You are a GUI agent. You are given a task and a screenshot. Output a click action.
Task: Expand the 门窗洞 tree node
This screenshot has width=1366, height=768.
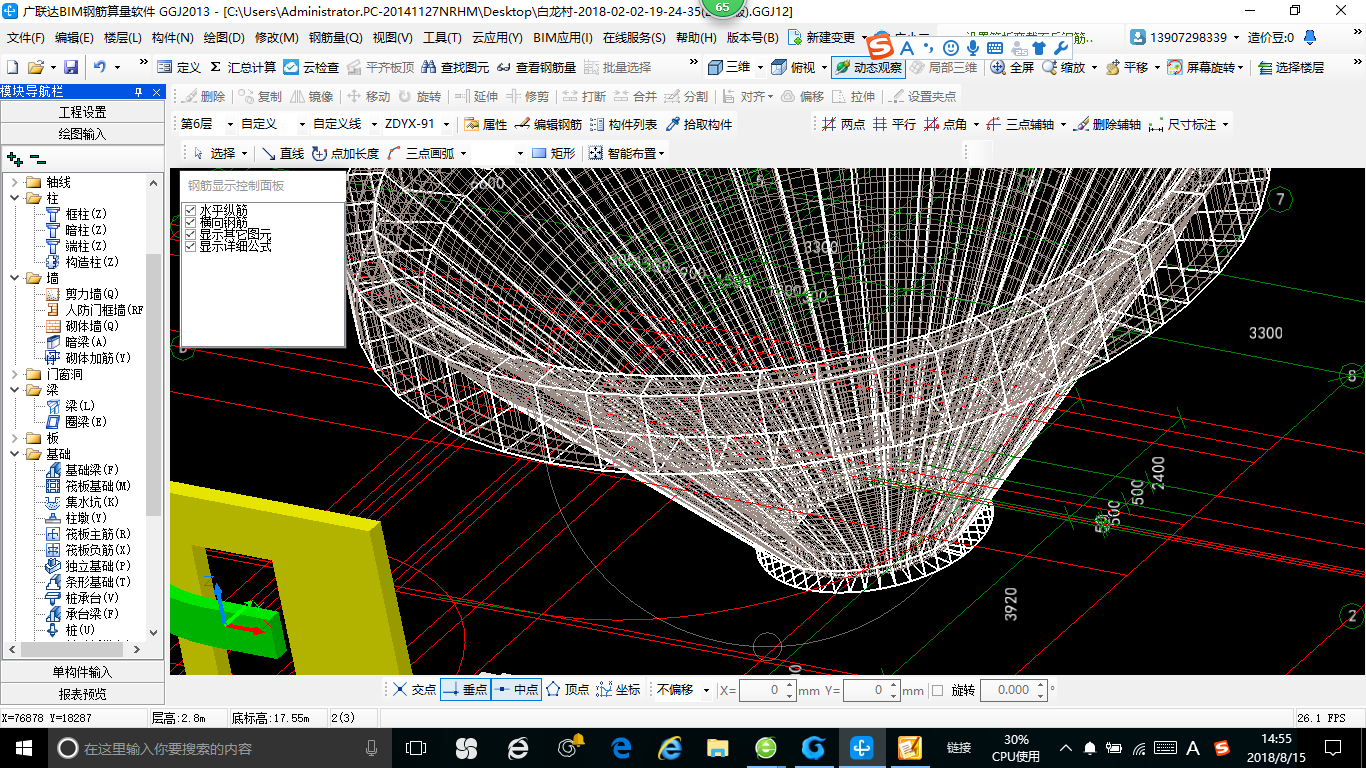pos(15,374)
